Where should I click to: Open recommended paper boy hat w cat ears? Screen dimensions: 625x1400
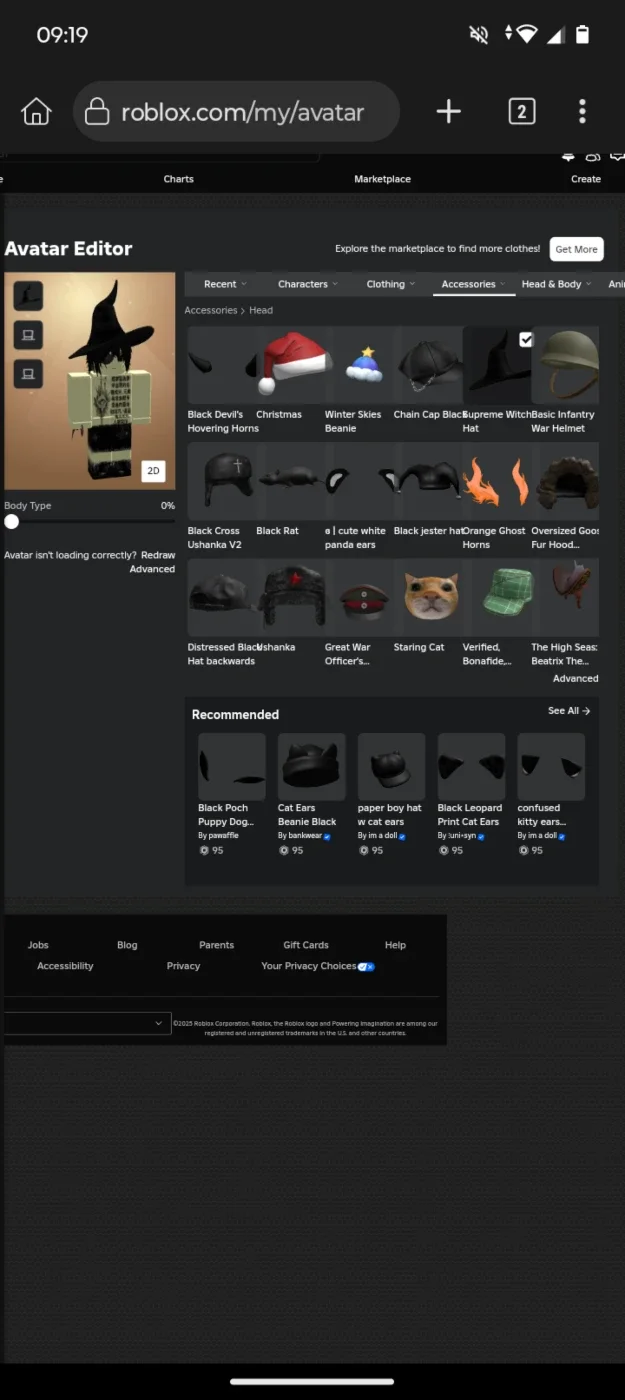pyautogui.click(x=391, y=767)
